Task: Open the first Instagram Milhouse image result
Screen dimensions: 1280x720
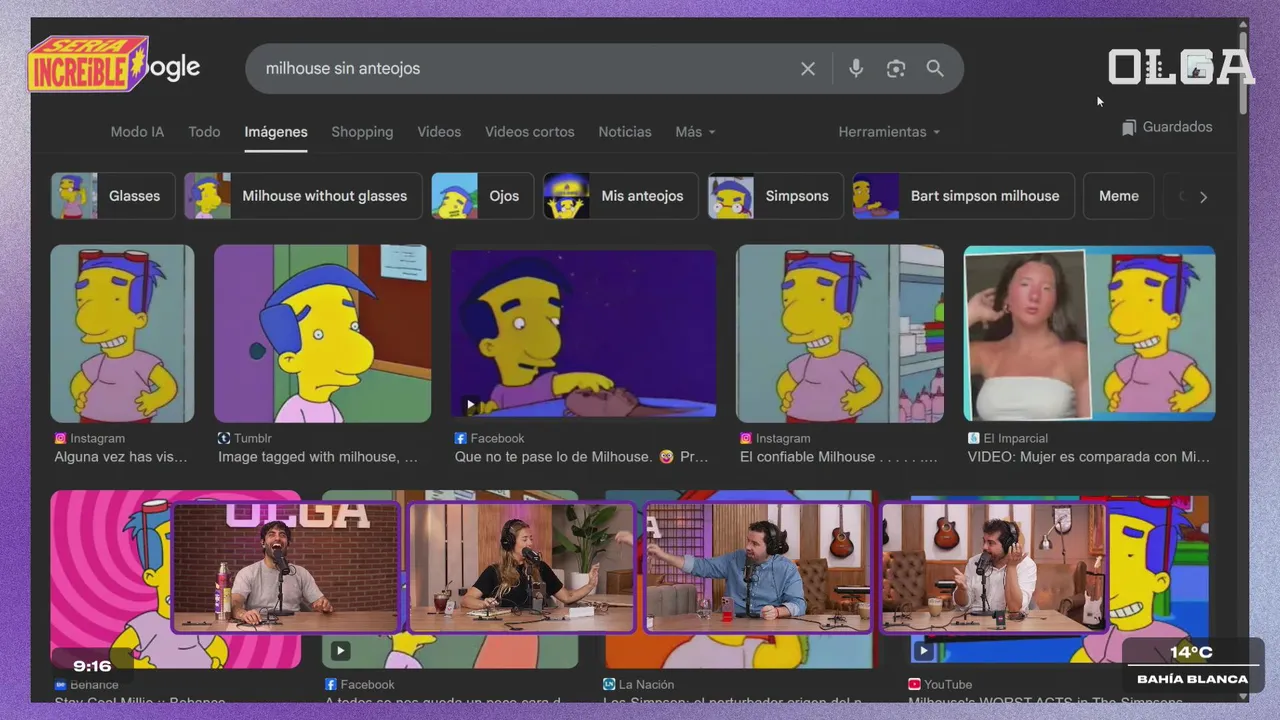Action: (123, 333)
